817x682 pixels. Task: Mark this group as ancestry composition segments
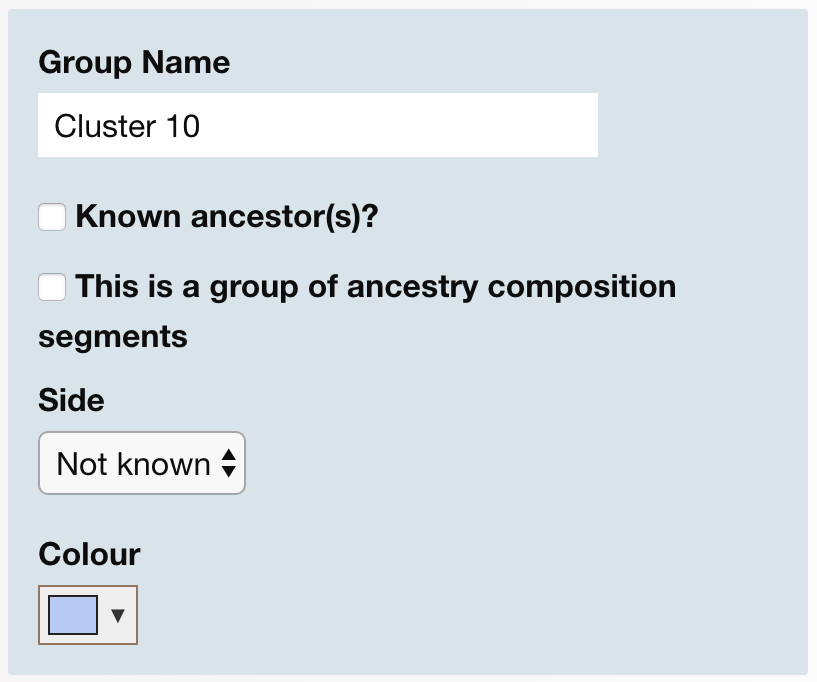(51, 287)
